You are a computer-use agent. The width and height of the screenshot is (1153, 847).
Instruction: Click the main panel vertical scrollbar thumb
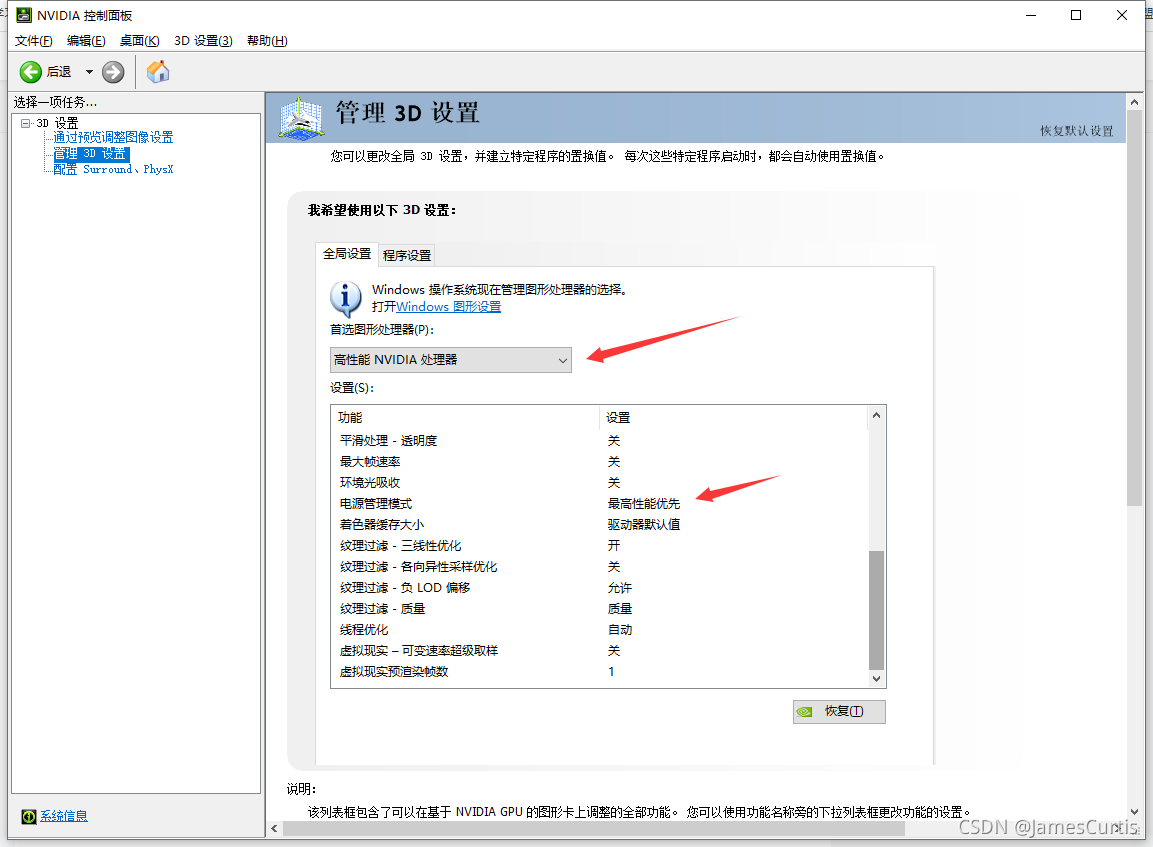tap(1134, 309)
